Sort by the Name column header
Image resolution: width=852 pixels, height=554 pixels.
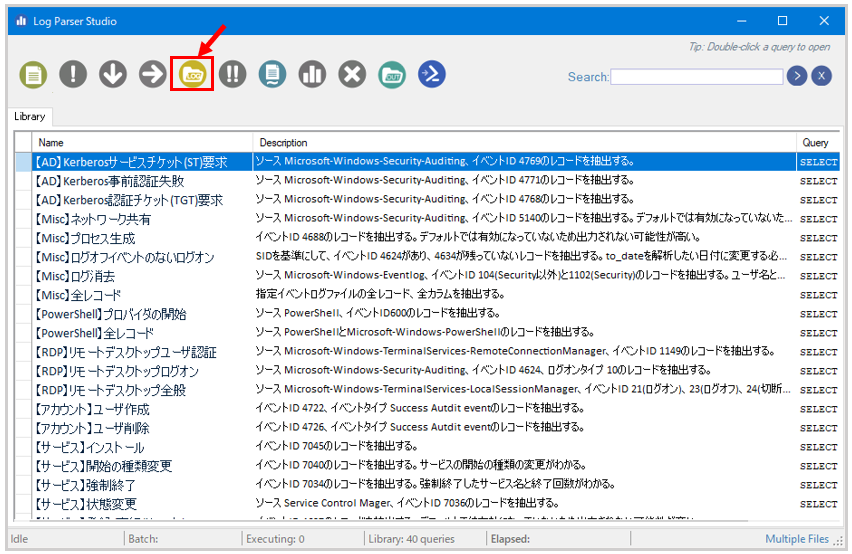pos(142,142)
